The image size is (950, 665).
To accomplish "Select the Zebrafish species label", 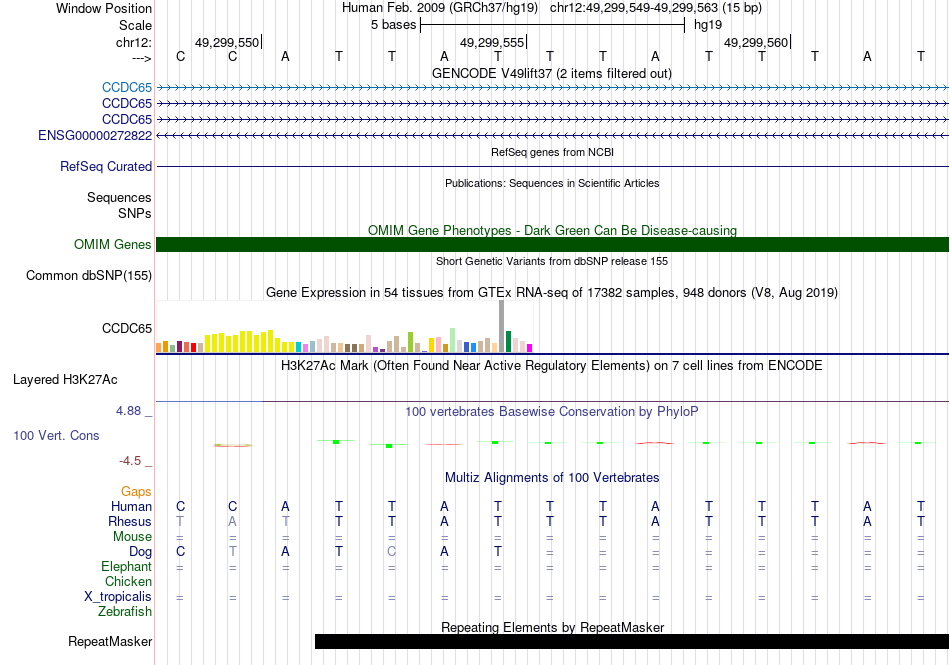I will 125,611.
